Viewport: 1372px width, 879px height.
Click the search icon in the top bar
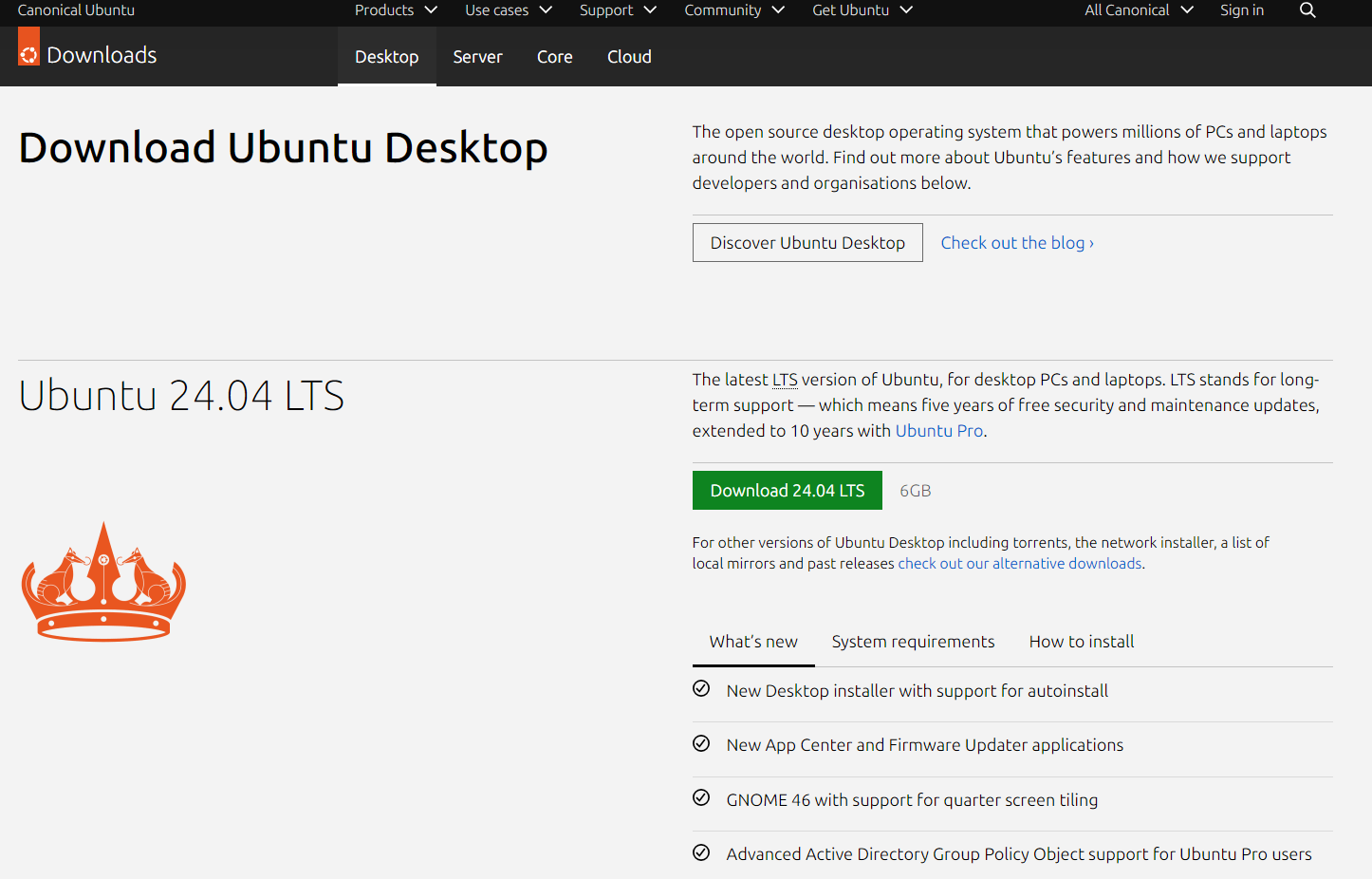click(1307, 10)
